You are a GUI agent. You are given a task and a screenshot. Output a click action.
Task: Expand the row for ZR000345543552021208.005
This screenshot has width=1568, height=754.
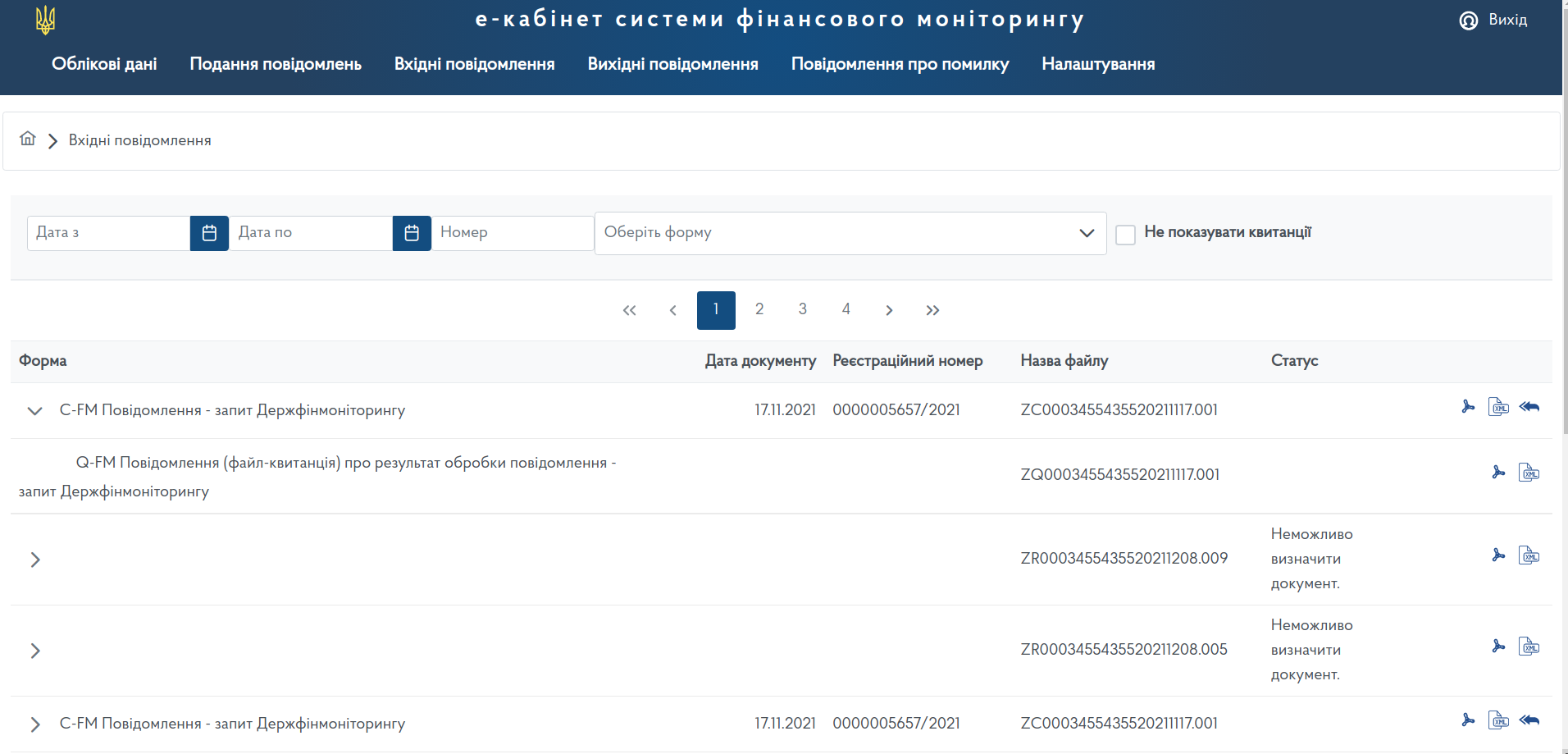[35, 651]
